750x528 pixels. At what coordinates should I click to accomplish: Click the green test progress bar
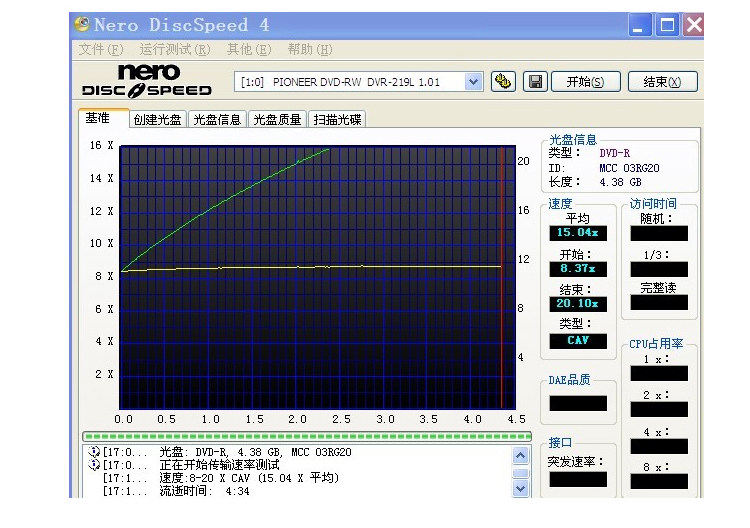(x=307, y=436)
